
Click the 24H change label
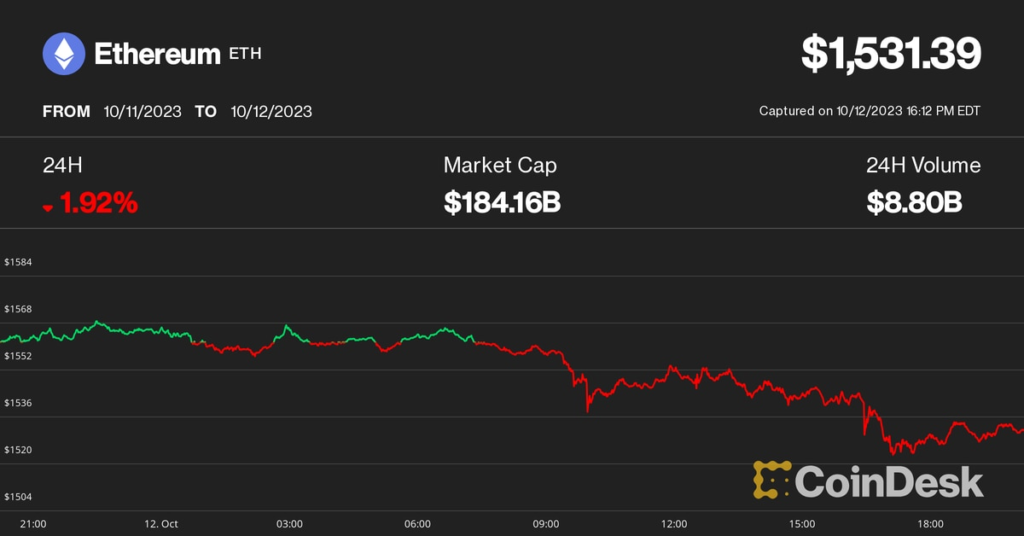(62, 166)
